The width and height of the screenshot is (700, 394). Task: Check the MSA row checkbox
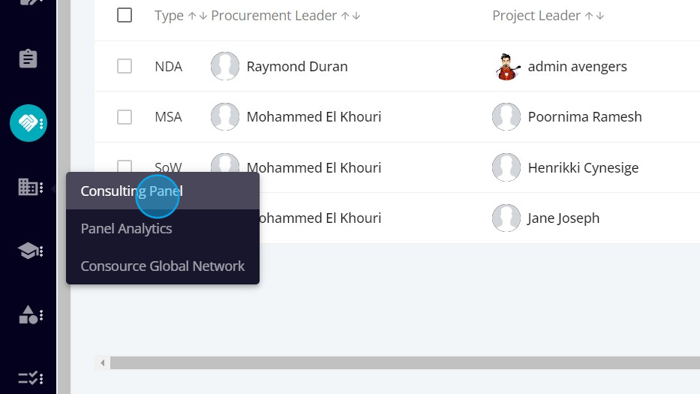pos(125,117)
